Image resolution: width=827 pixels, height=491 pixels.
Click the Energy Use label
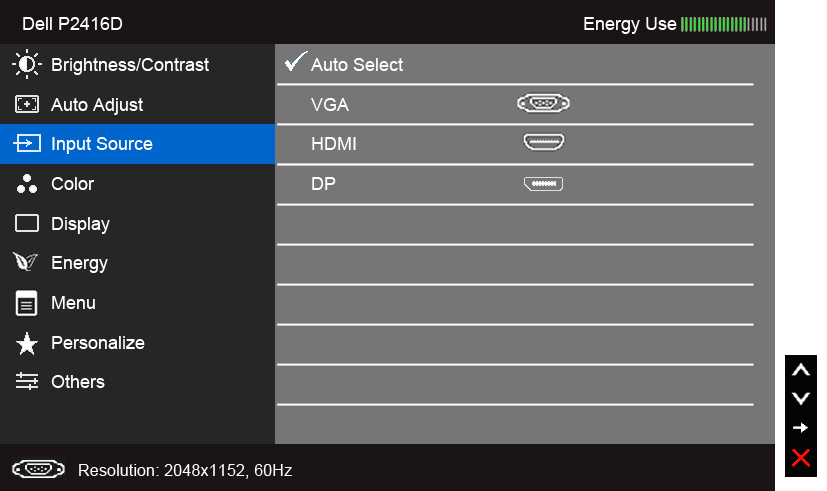[x=630, y=24]
